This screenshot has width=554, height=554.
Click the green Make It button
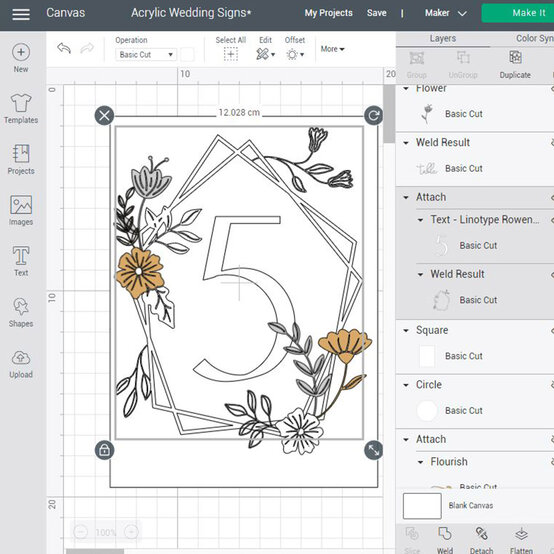(518, 13)
